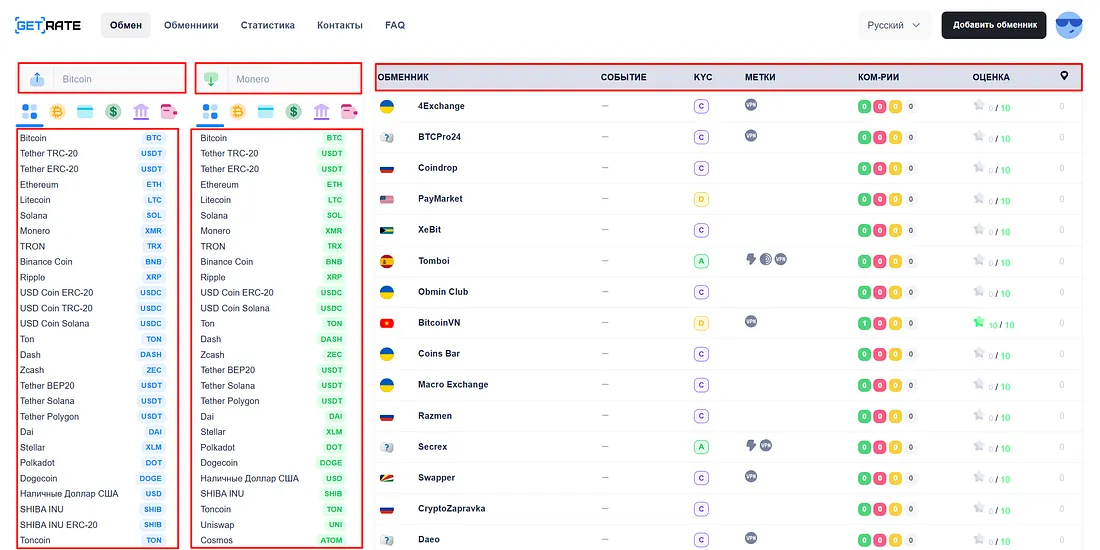
Task: Choose Cosmos ATOM in the receive list
Action: [273, 540]
